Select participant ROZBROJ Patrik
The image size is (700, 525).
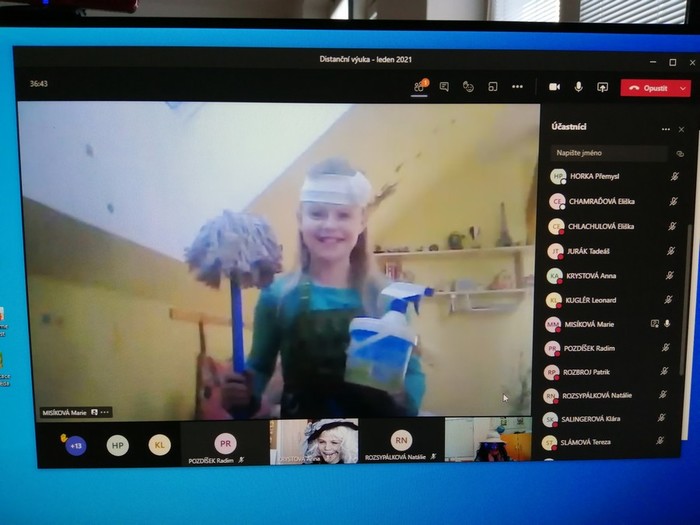click(x=606, y=372)
